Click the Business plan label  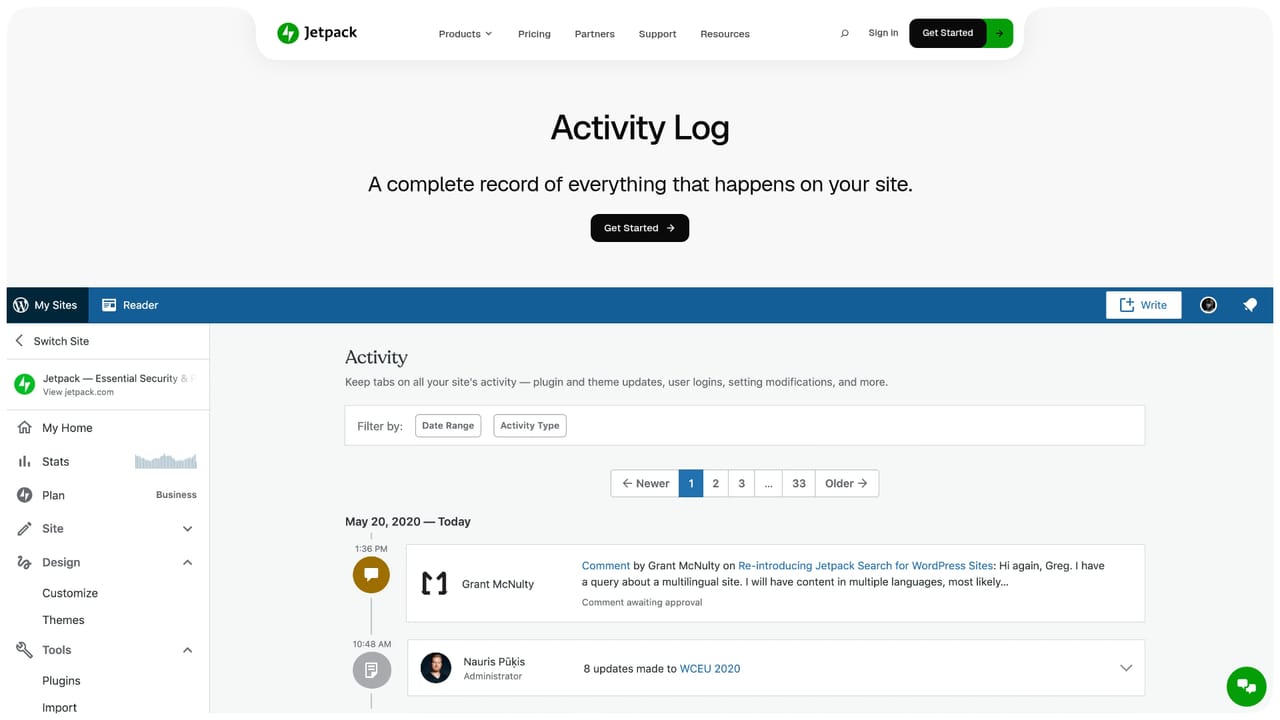tap(176, 495)
